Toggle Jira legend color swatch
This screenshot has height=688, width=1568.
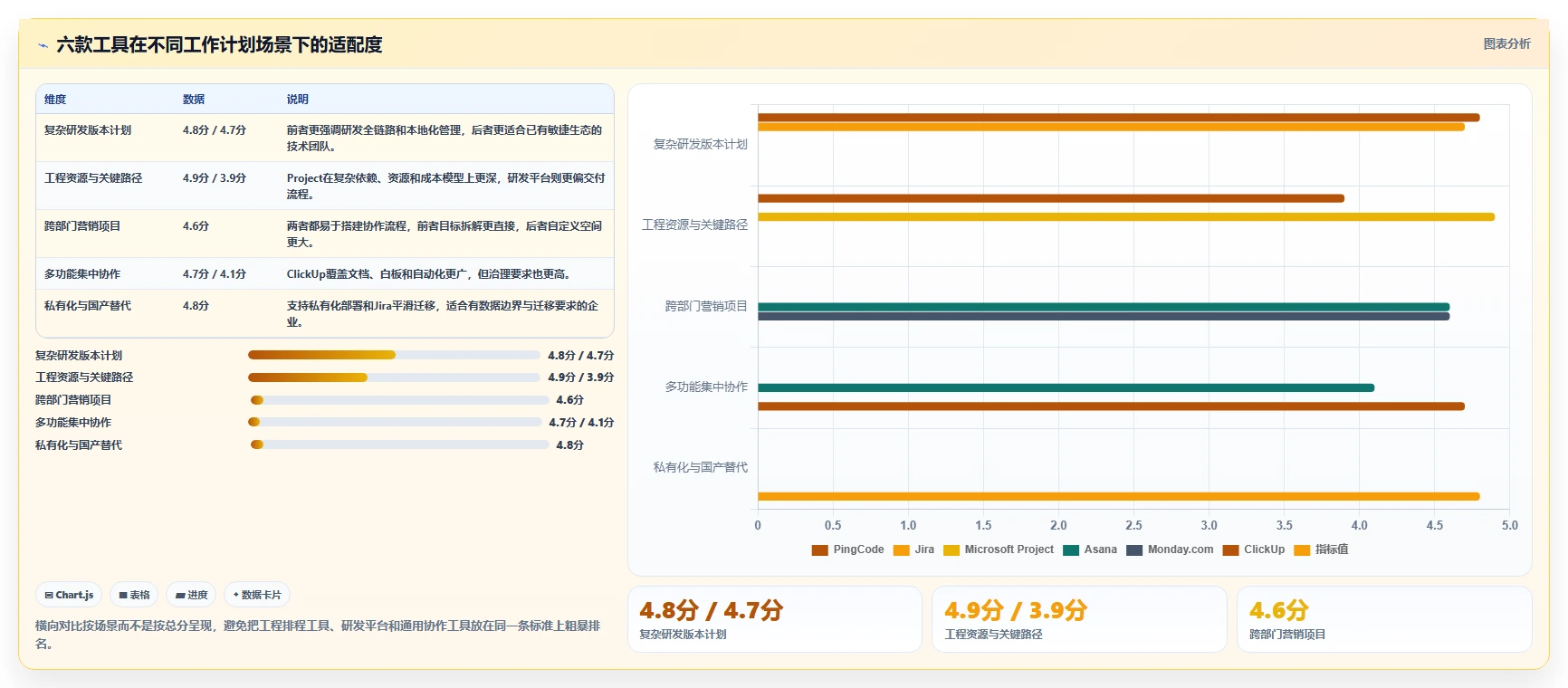pyautogui.click(x=901, y=549)
